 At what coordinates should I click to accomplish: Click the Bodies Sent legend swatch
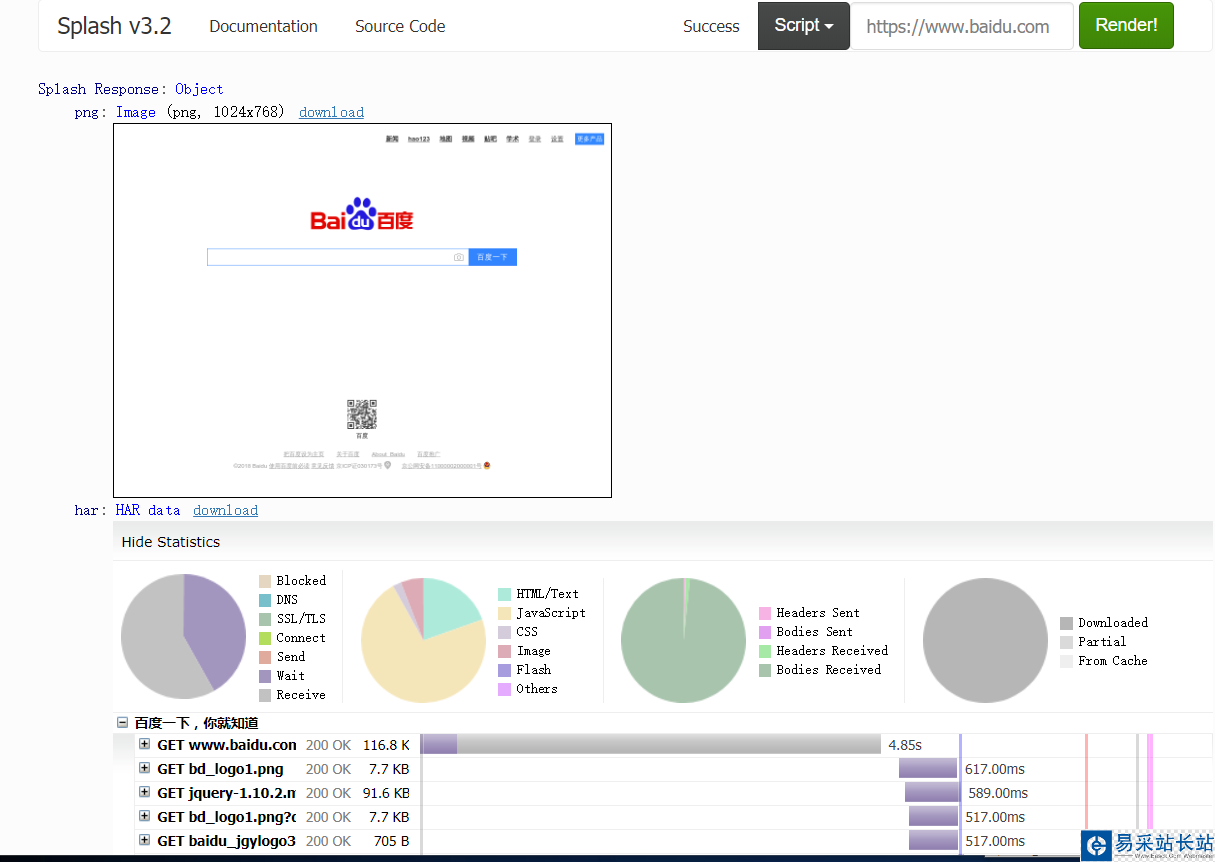point(766,632)
